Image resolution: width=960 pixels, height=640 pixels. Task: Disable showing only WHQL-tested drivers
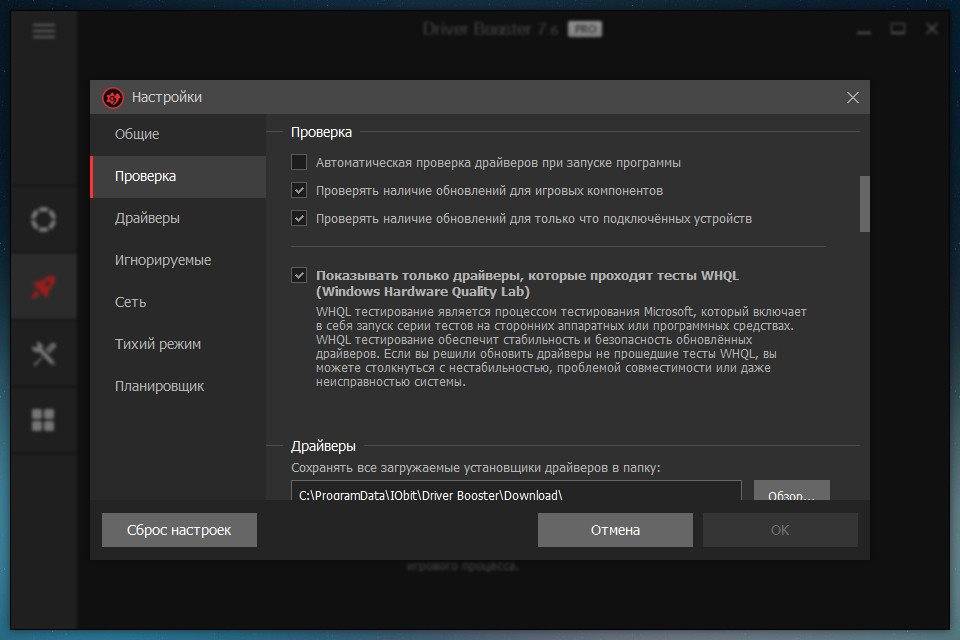[299, 275]
